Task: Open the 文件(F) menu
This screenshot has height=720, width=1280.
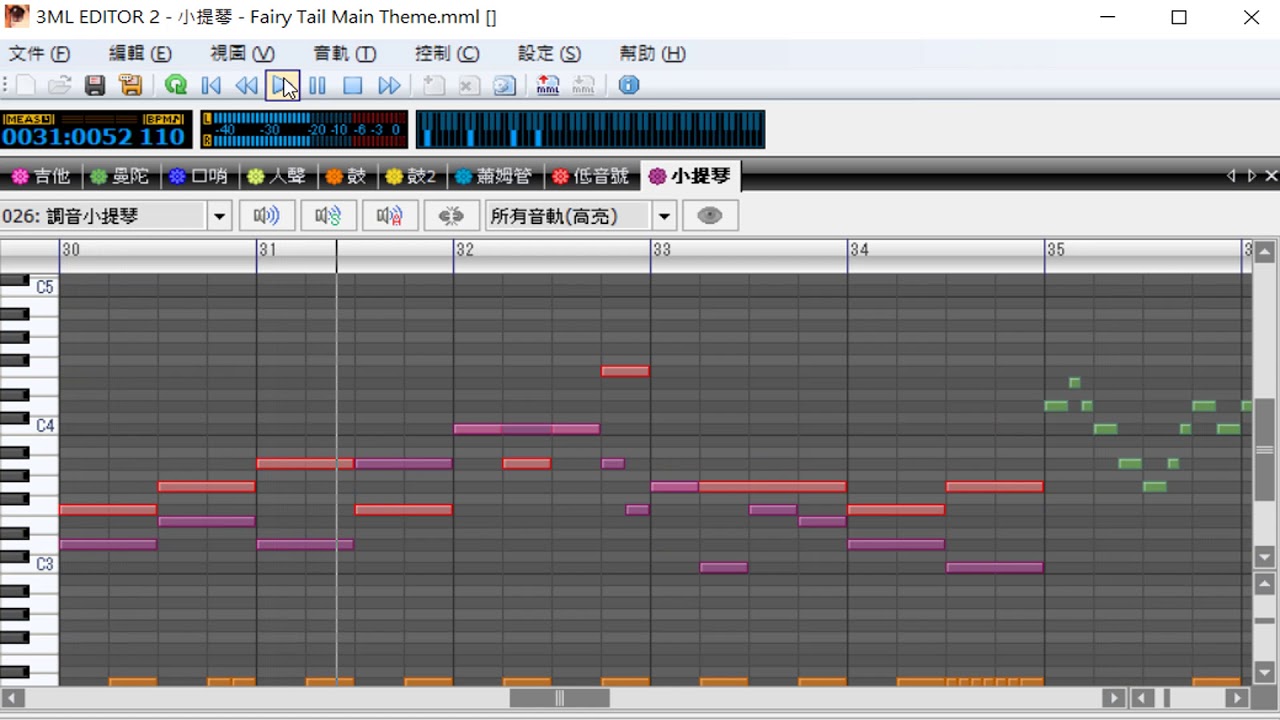Action: pyautogui.click(x=40, y=54)
